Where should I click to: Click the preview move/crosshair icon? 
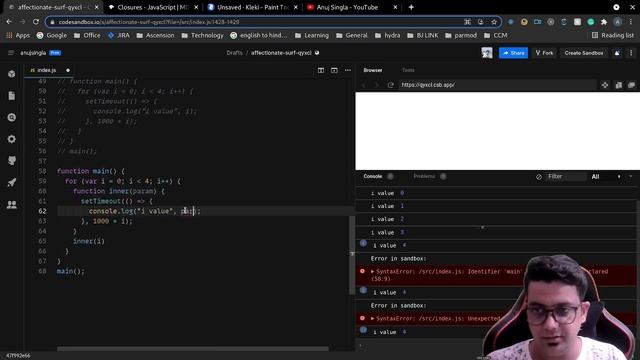605,85
